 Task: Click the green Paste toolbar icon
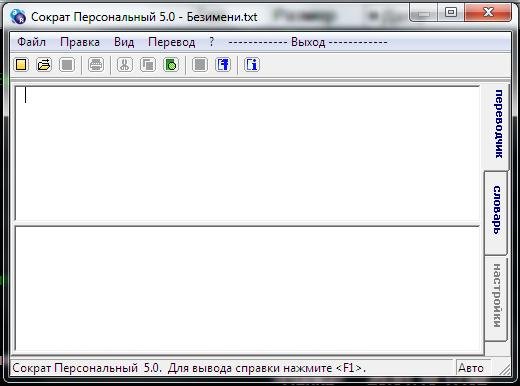171,65
